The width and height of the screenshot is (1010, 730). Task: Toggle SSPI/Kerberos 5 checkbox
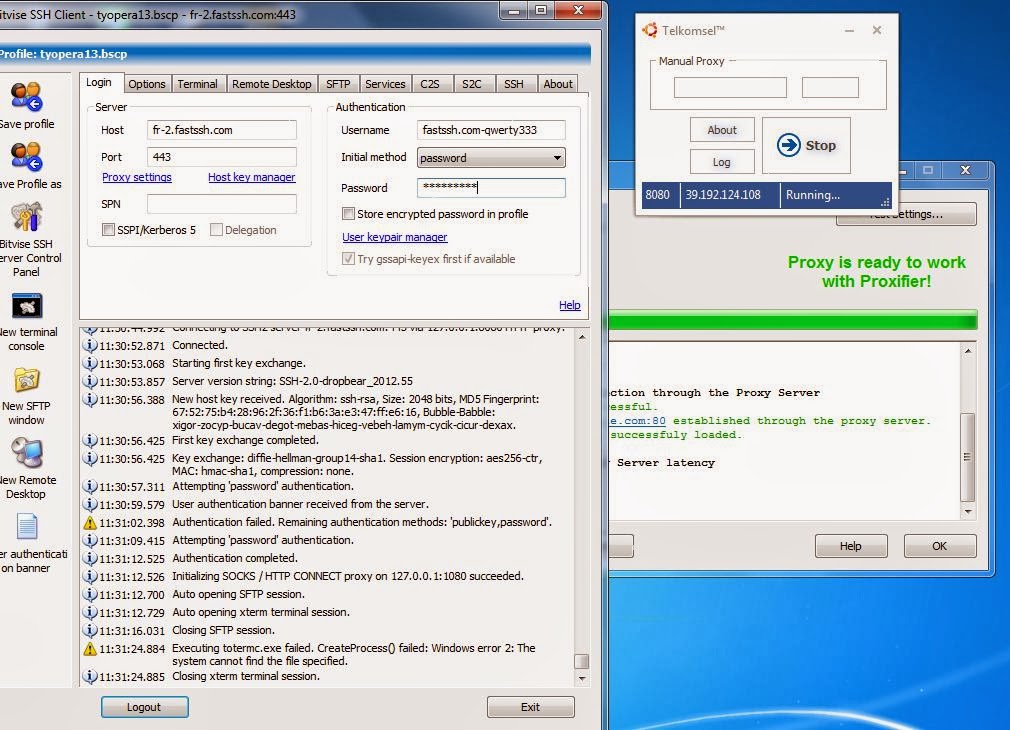point(108,230)
